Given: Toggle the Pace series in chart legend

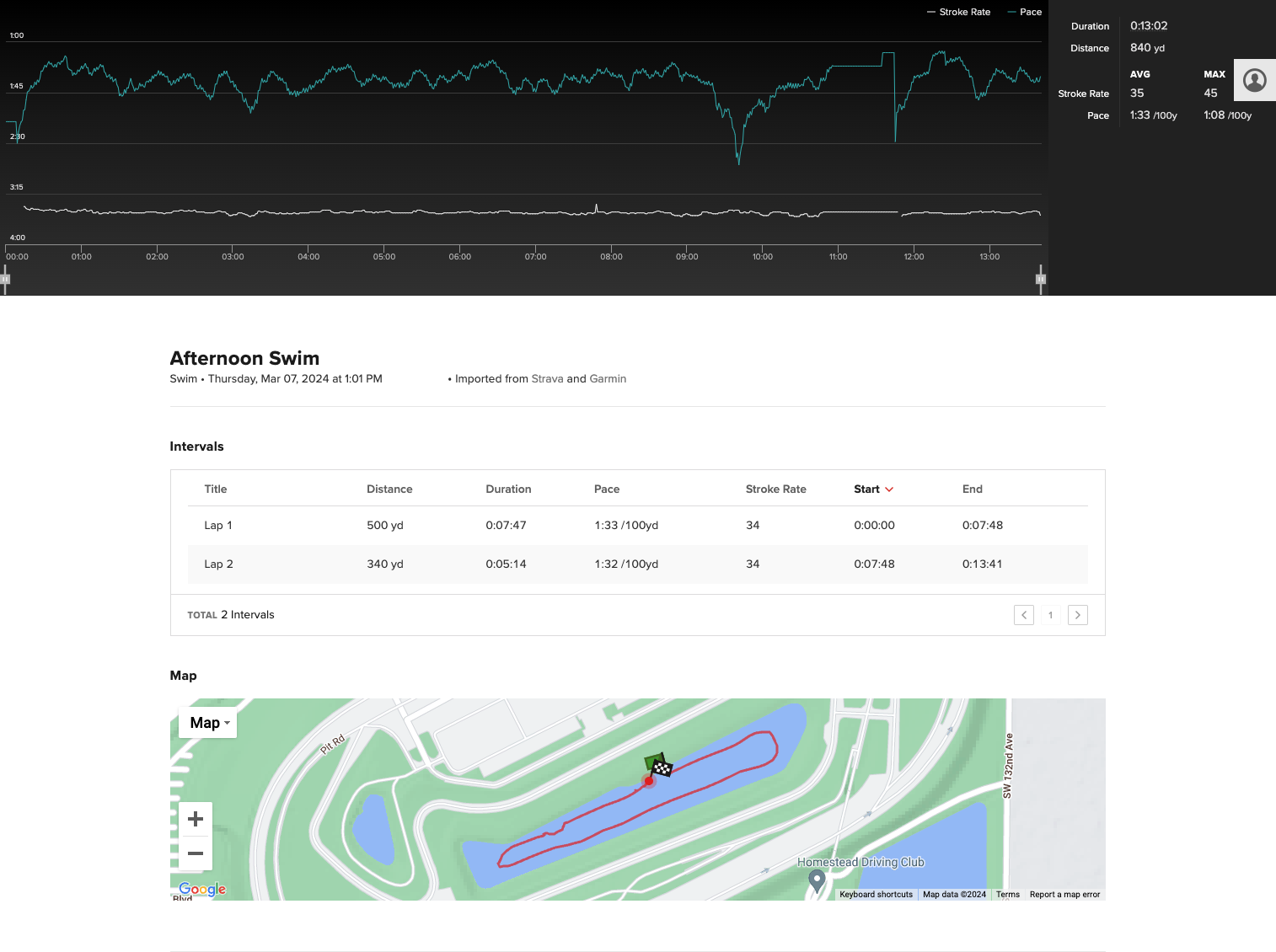Looking at the screenshot, I should coord(1024,12).
